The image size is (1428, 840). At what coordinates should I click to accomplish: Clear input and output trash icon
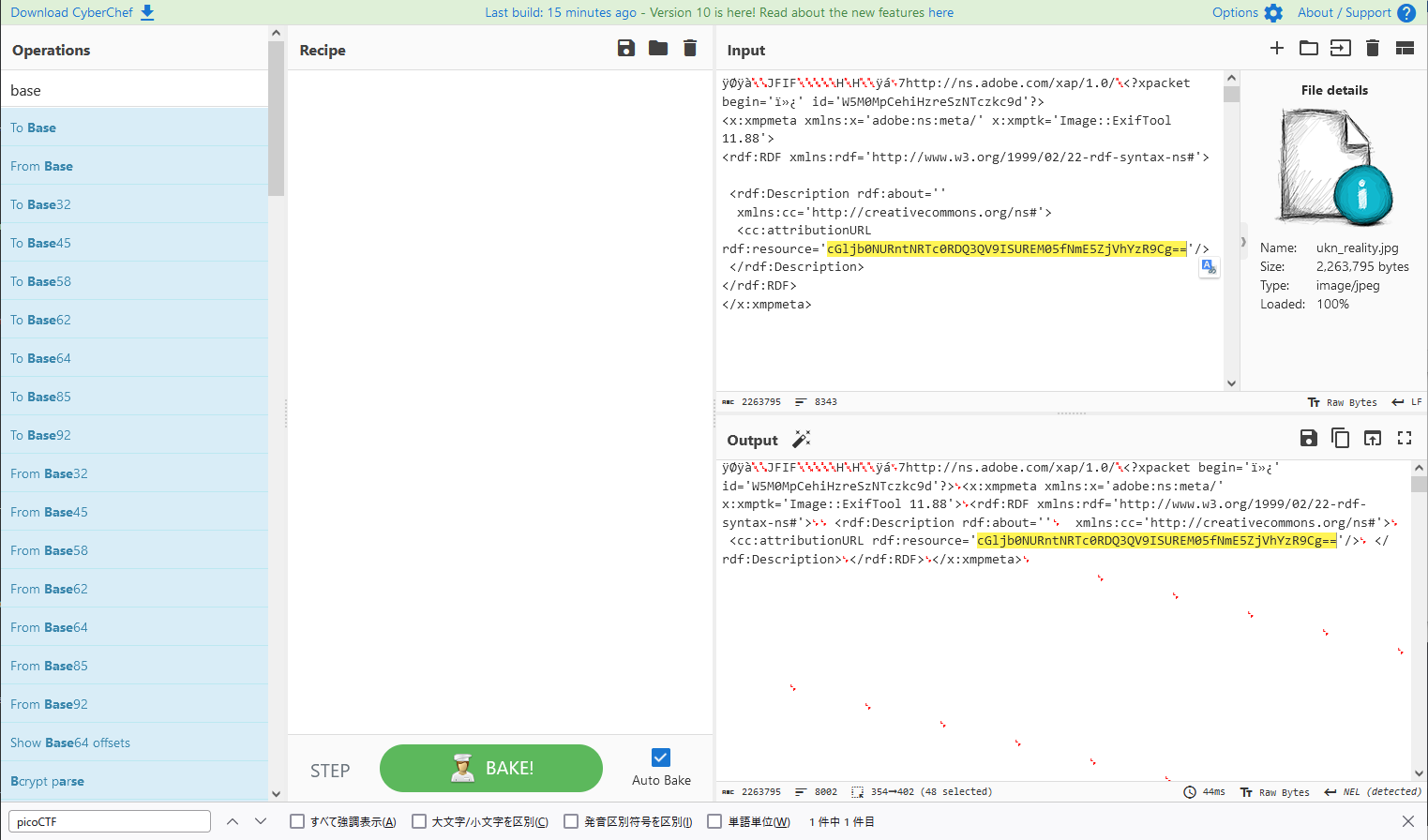click(x=1373, y=48)
